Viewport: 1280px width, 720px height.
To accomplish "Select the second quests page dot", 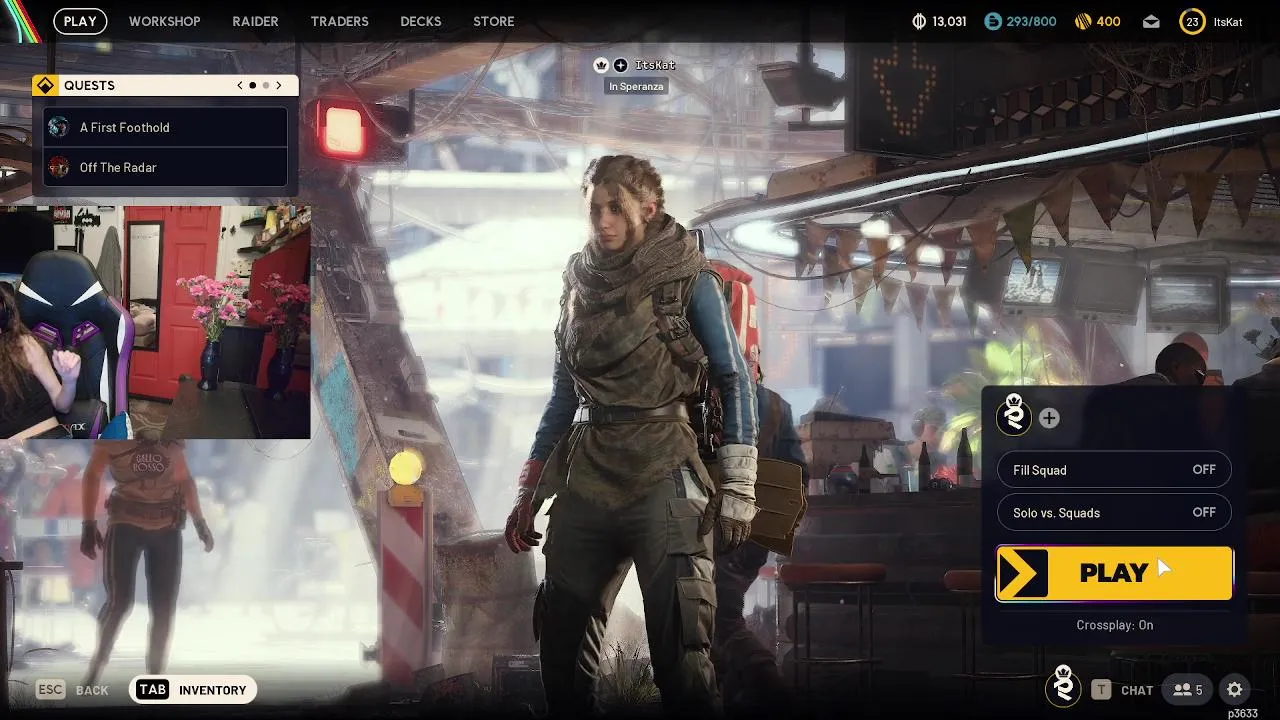I will click(266, 86).
